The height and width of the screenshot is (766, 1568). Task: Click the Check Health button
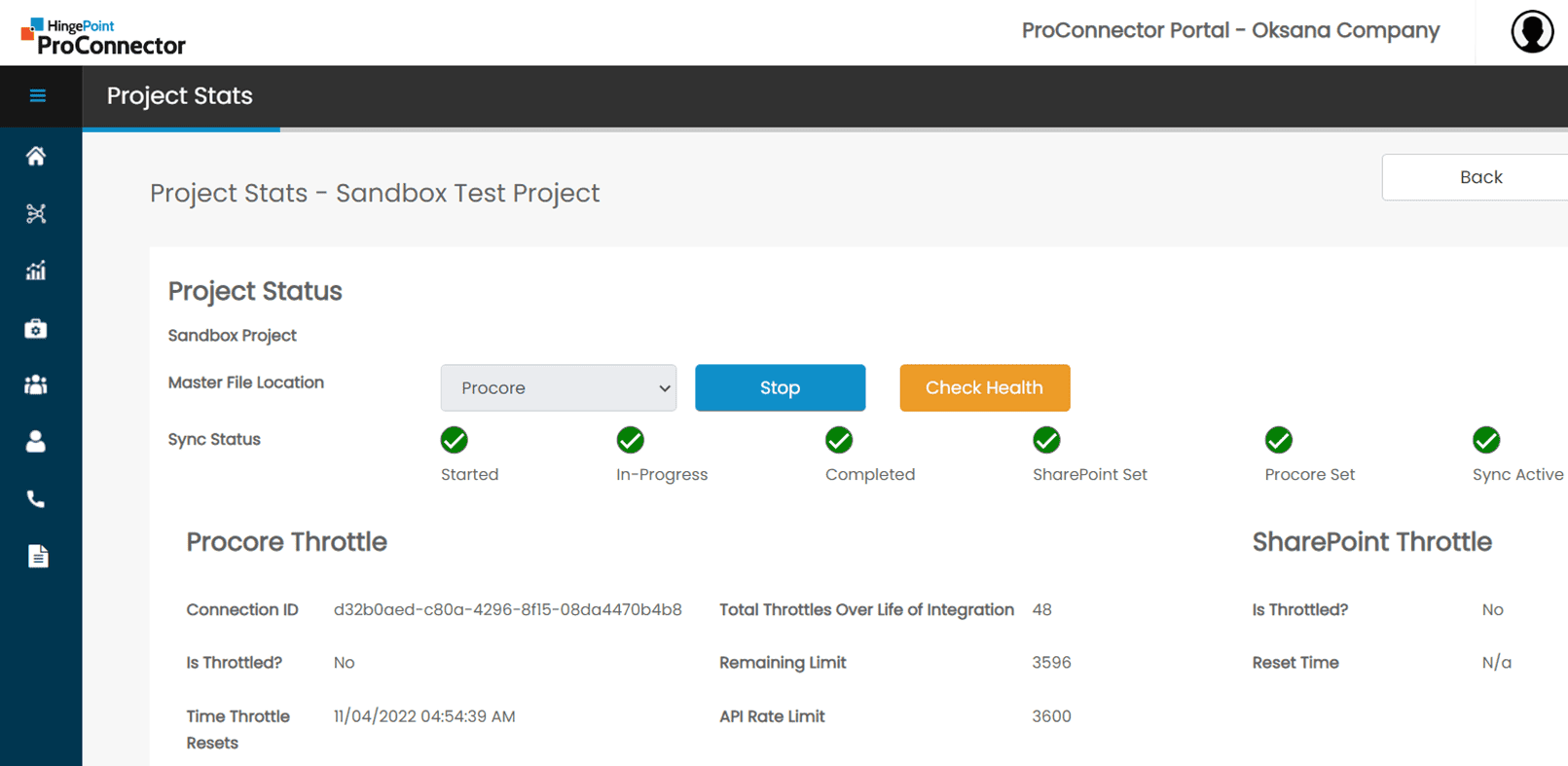tap(984, 387)
